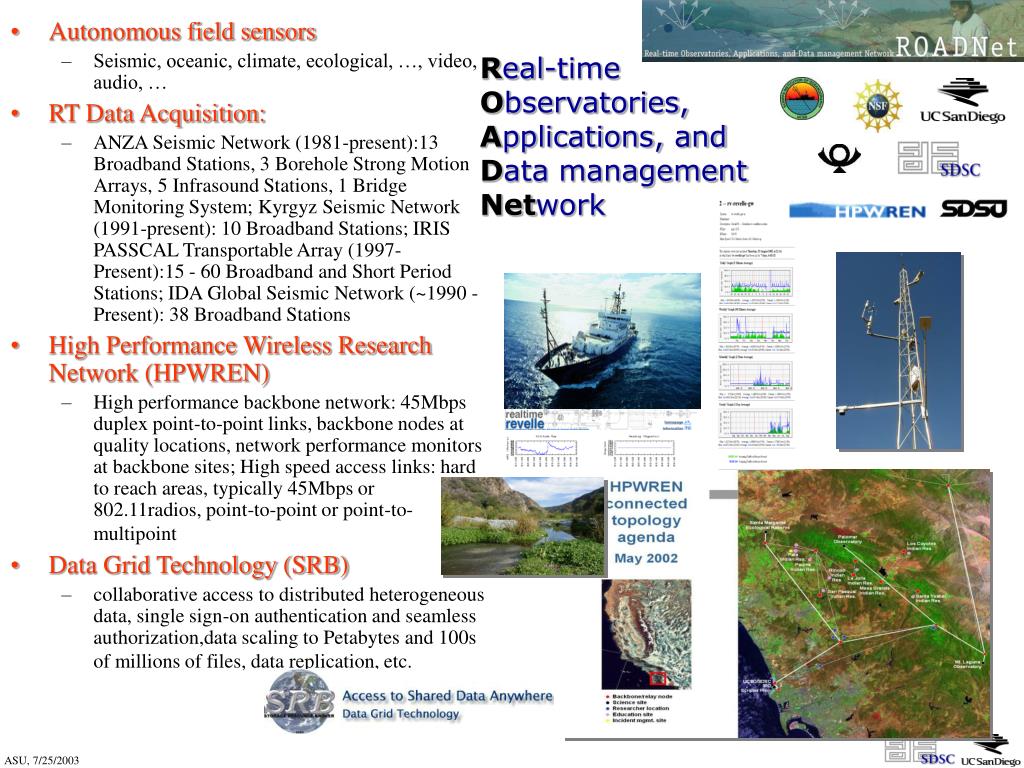Click the 'realtime revelle' label
Screen dimensions: 1024x768
[x=524, y=419]
